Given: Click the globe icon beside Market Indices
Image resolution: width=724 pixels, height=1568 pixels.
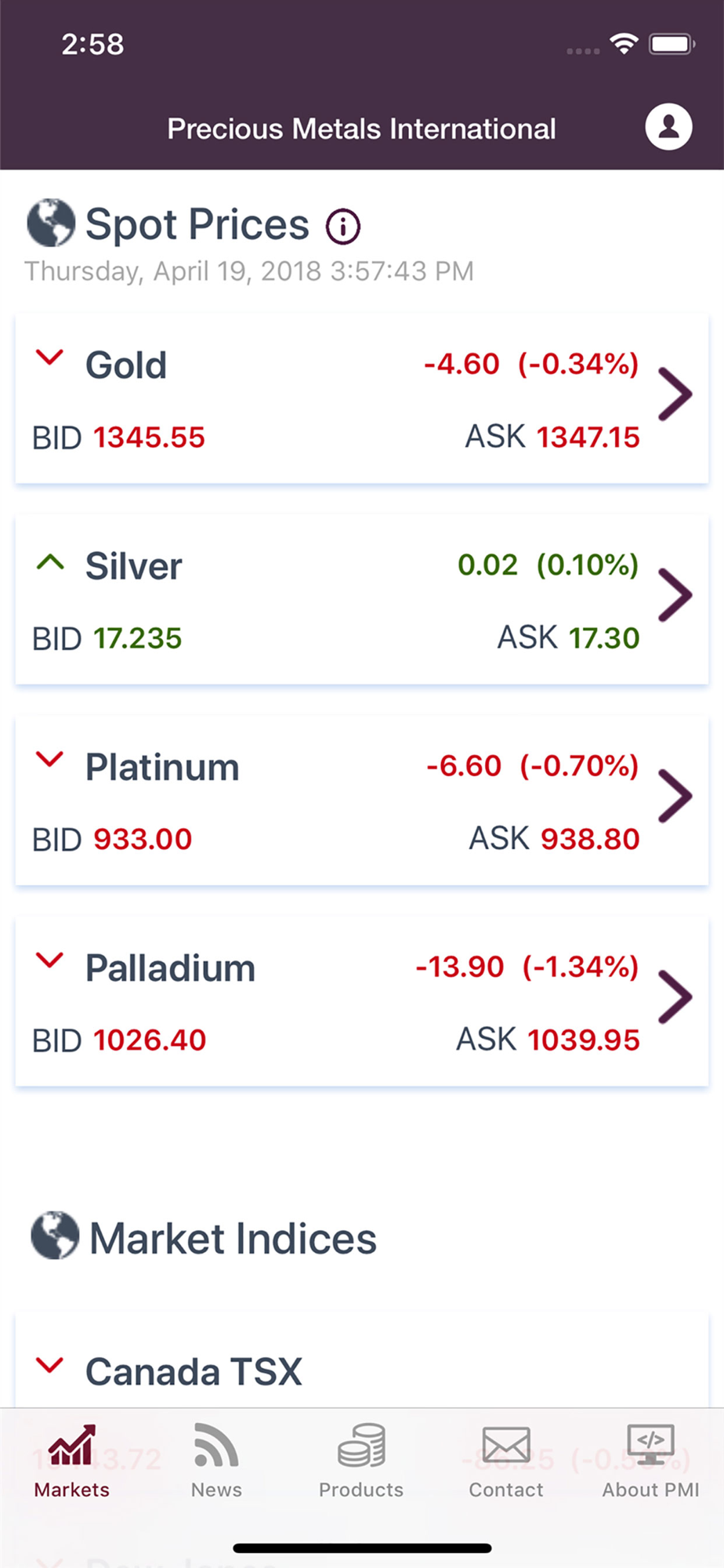Looking at the screenshot, I should pos(55,1236).
